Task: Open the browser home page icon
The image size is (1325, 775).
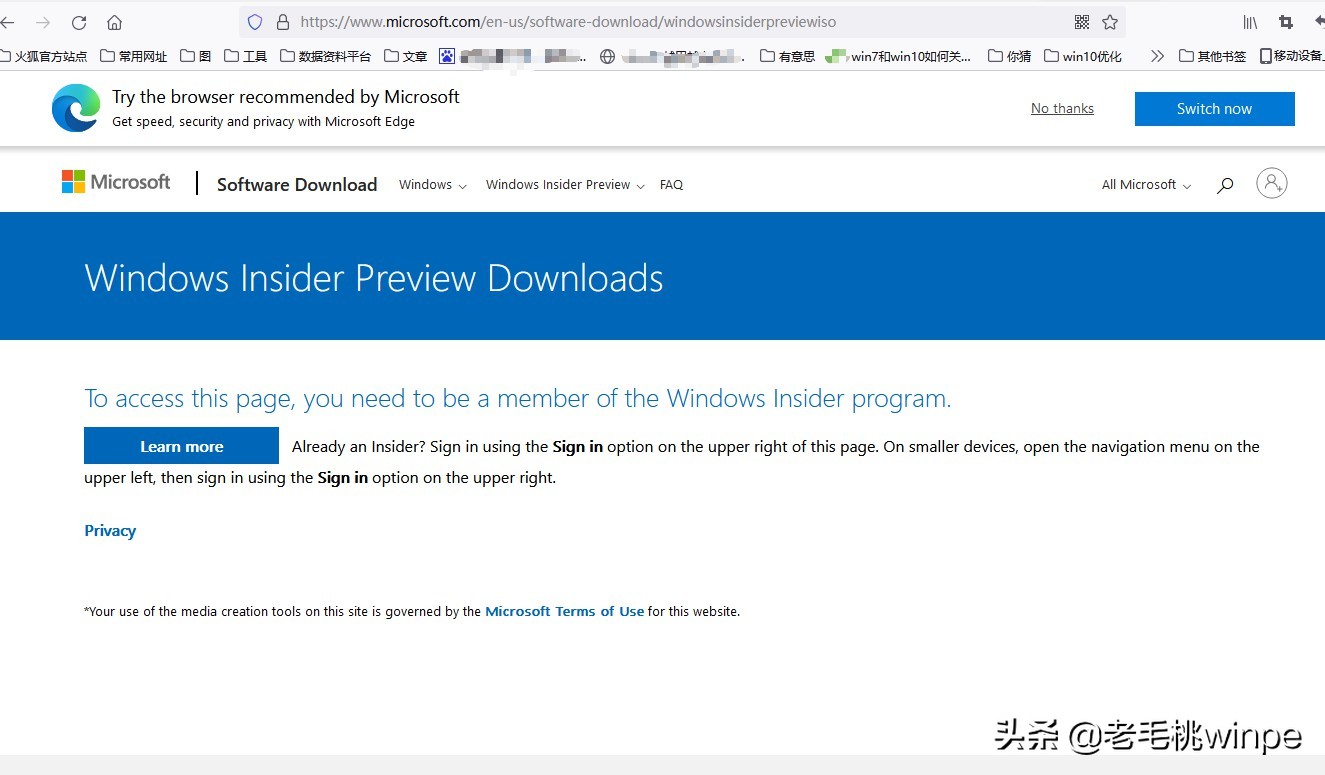Action: 114,22
